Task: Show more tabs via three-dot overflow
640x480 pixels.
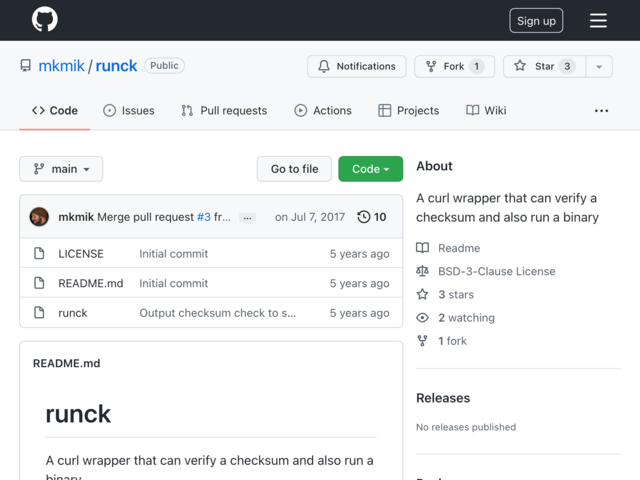Action: [x=601, y=111]
